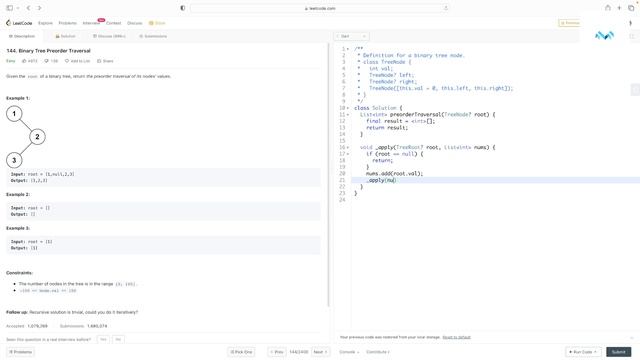Viewport: 640px width, 360px height.
Task: Open the Explore menu item
Action: [45, 23]
